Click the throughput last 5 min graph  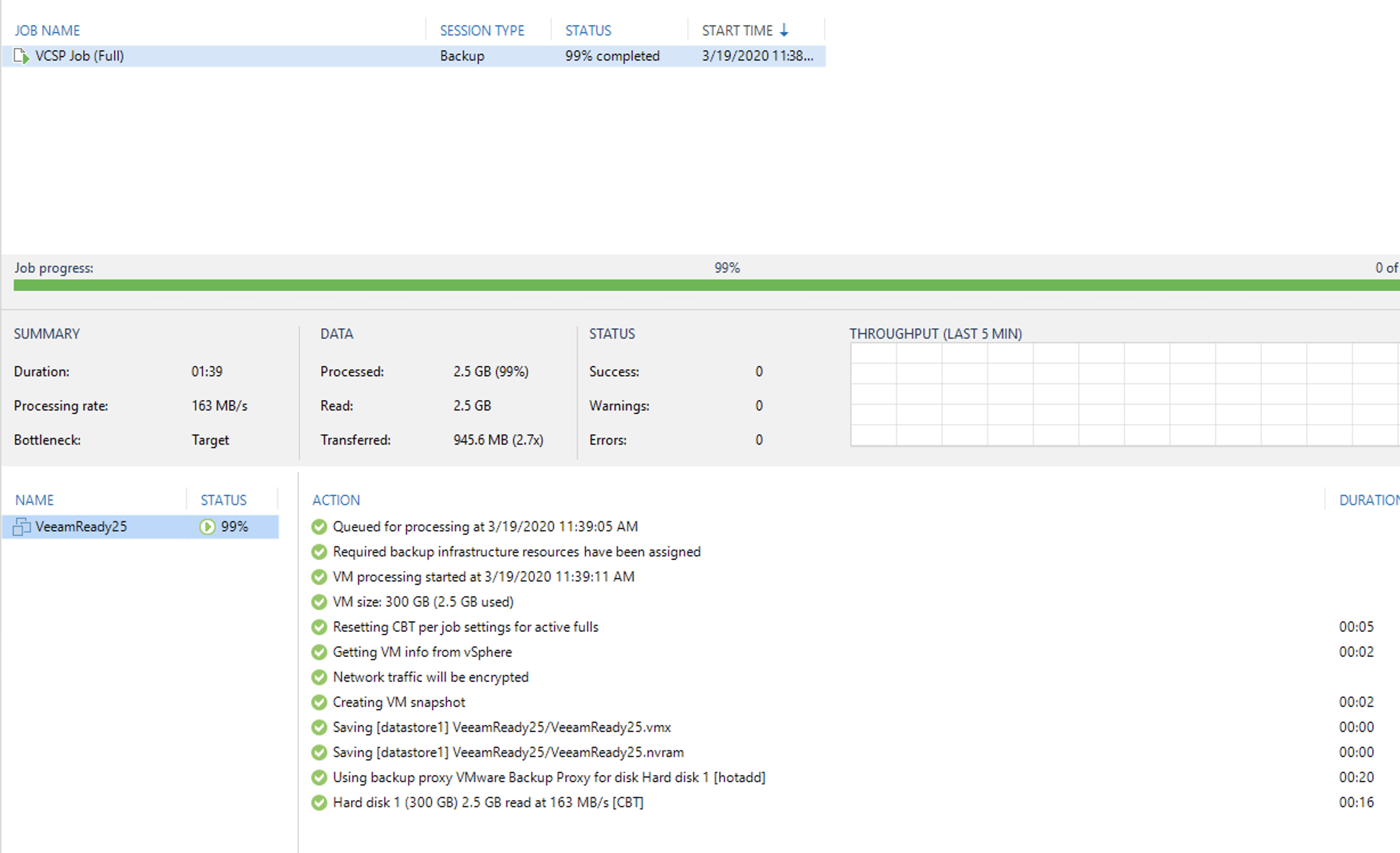click(x=1125, y=394)
